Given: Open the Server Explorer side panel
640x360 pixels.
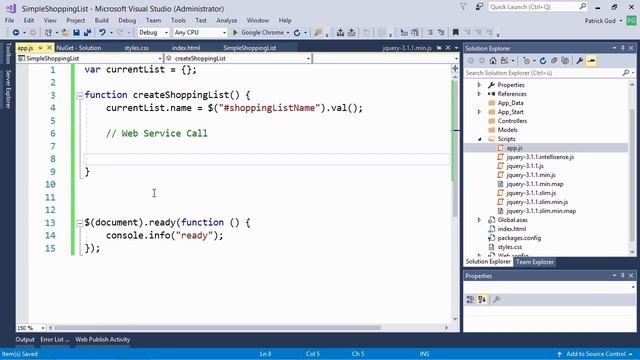Looking at the screenshot, I should [8, 89].
